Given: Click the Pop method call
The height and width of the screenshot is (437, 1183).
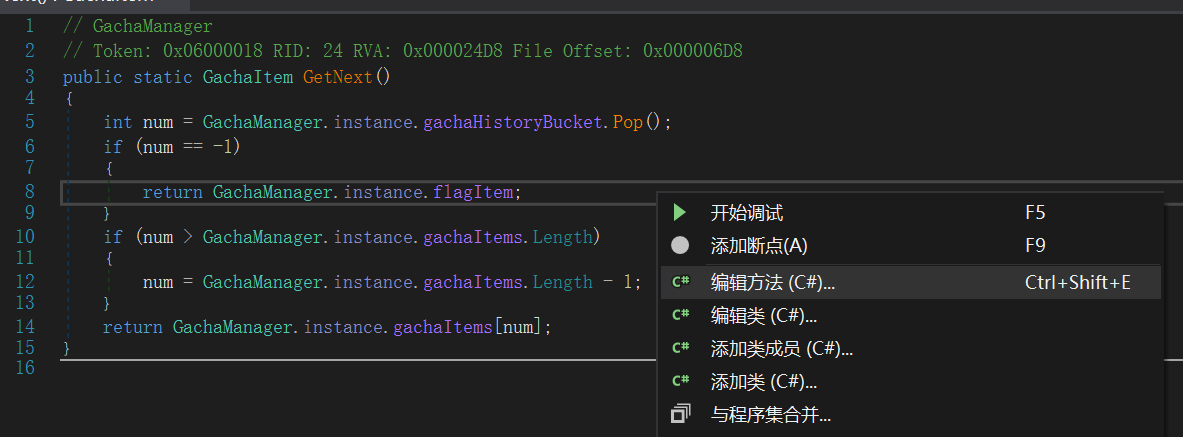Looking at the screenshot, I should pos(628,122).
